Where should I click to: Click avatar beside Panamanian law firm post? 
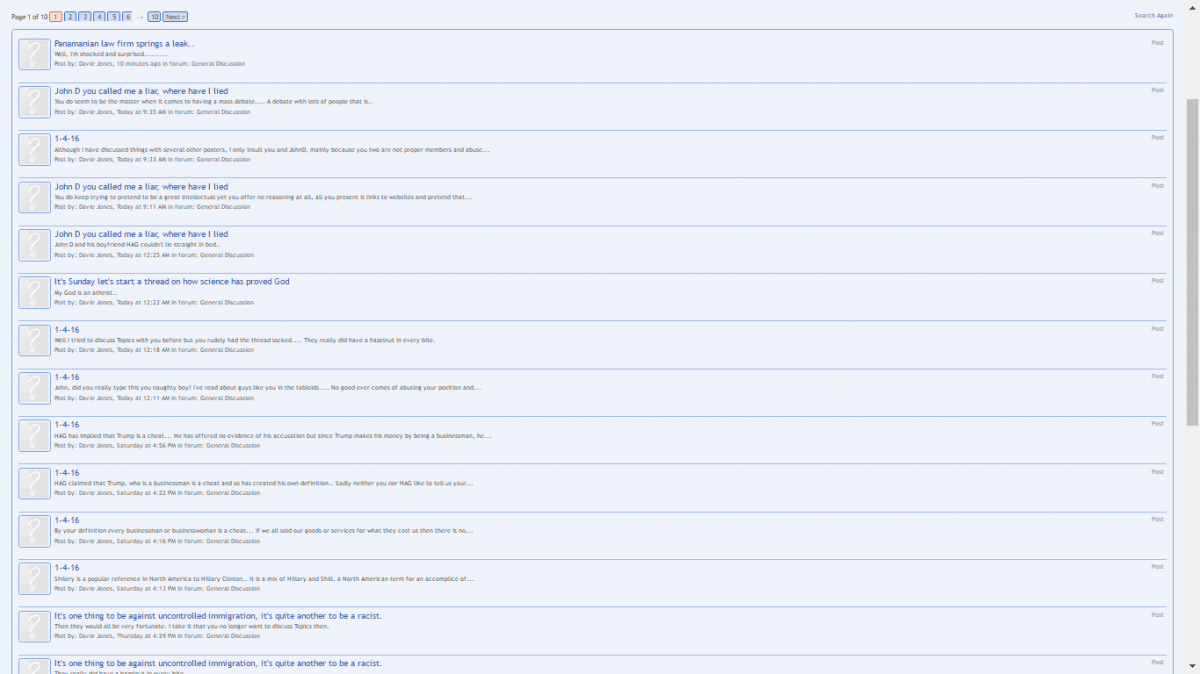[x=34, y=54]
